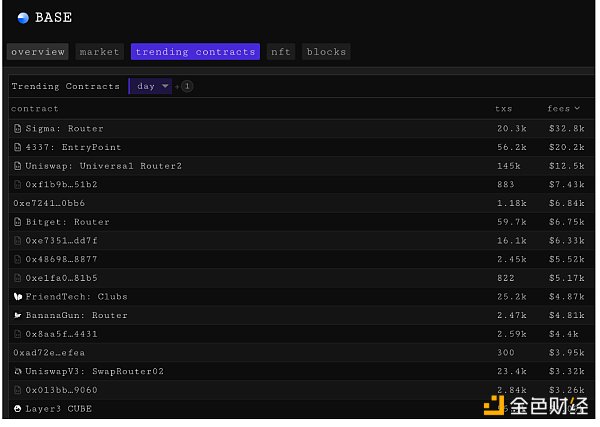
Task: Click the $5.17k fees value
Action: coord(567,278)
